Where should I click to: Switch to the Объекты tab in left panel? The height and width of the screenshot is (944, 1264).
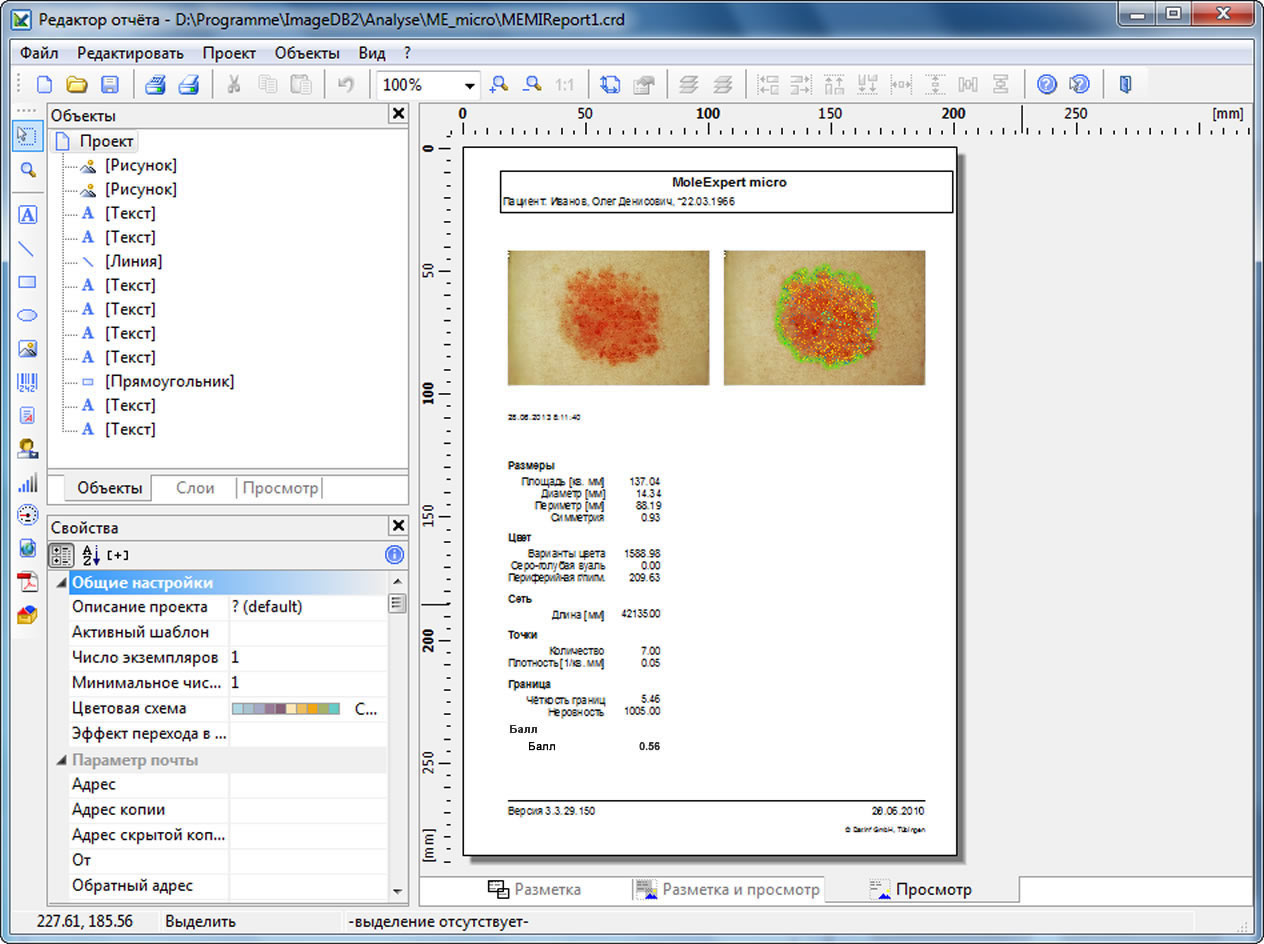[x=110, y=488]
